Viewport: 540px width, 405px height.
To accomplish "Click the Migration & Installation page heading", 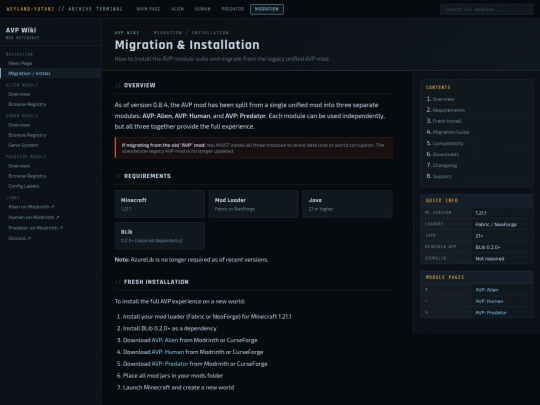I will pyautogui.click(x=187, y=45).
